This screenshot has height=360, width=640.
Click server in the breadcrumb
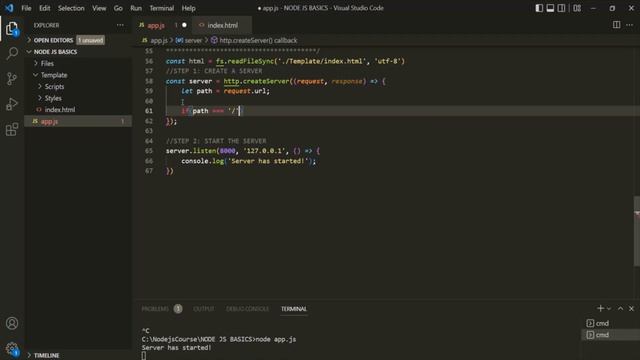(193, 40)
